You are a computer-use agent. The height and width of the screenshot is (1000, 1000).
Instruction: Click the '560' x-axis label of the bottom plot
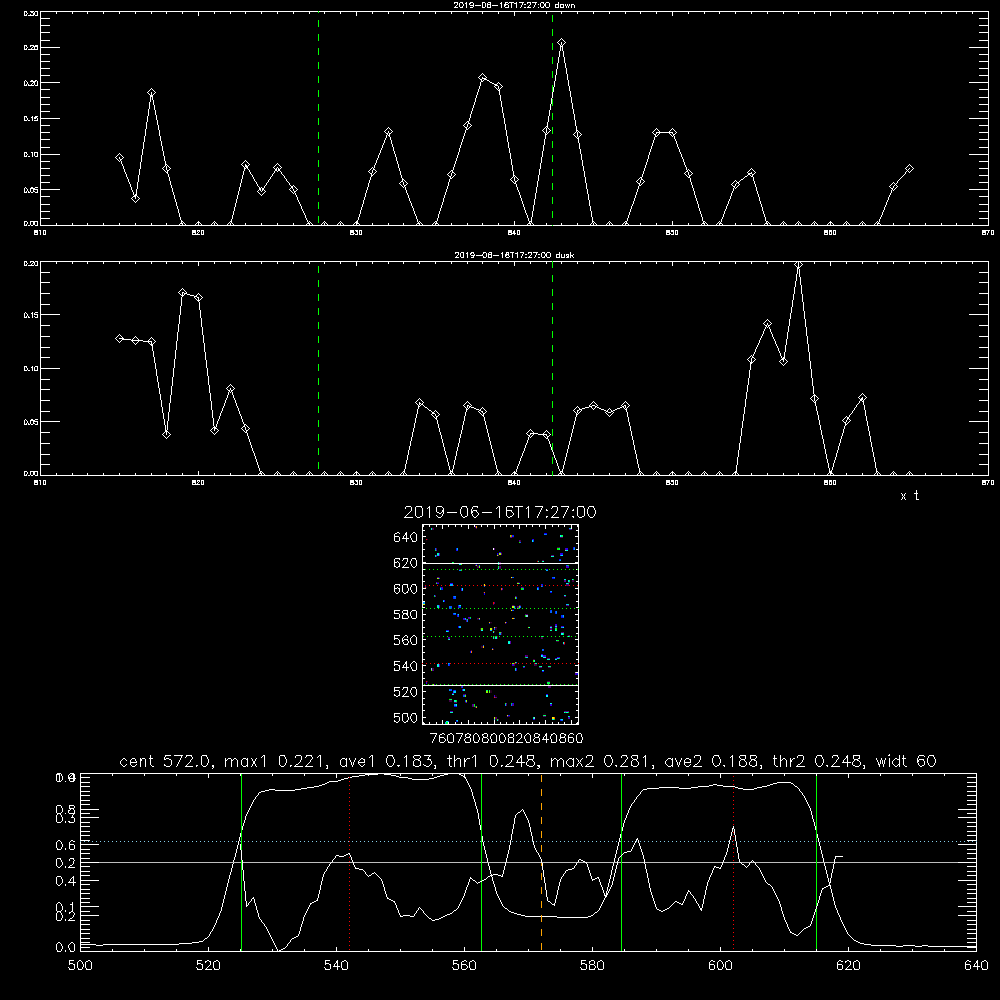[464, 965]
